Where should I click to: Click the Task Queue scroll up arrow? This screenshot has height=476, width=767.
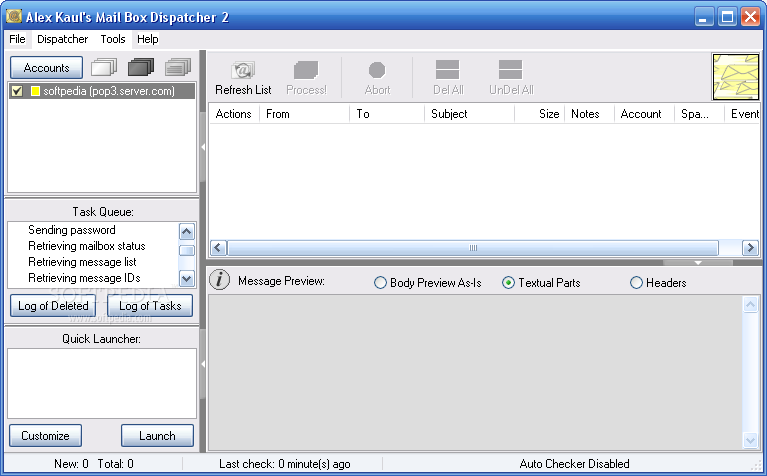tap(186, 231)
